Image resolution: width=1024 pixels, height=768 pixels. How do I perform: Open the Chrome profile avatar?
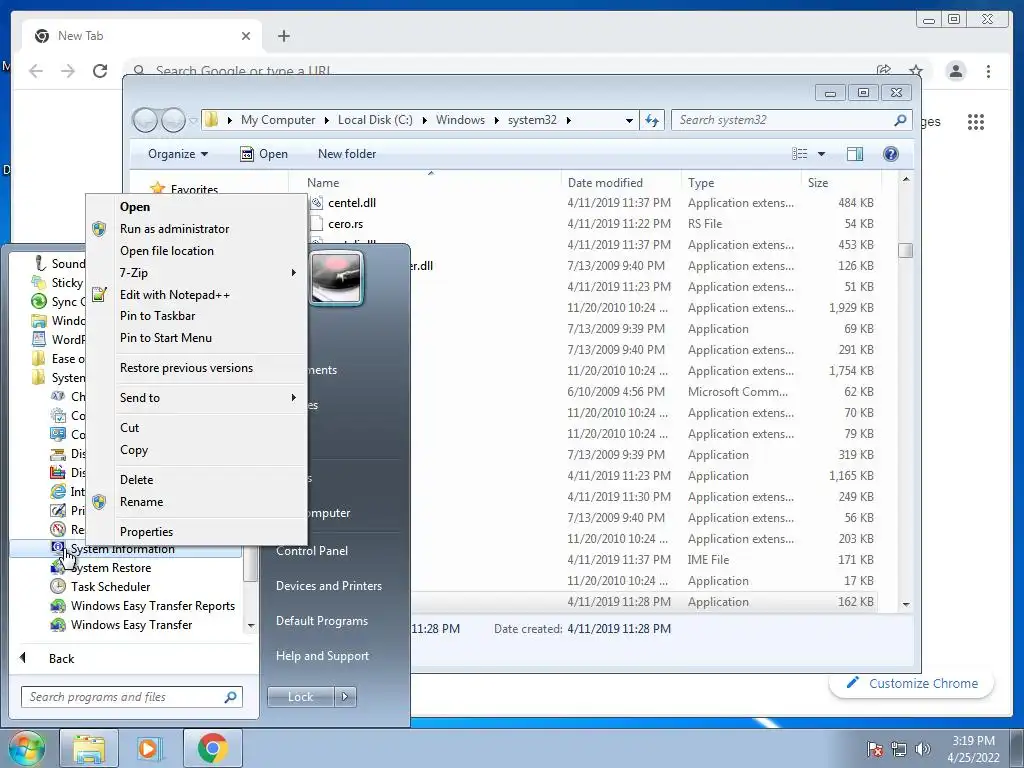pyautogui.click(x=955, y=71)
